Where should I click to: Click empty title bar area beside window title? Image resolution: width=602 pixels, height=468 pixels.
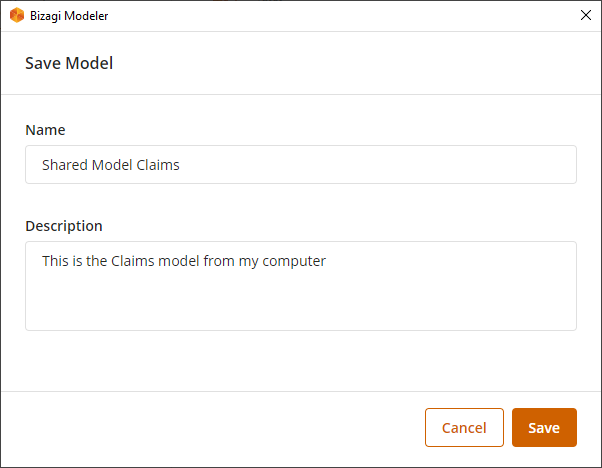tap(342, 16)
